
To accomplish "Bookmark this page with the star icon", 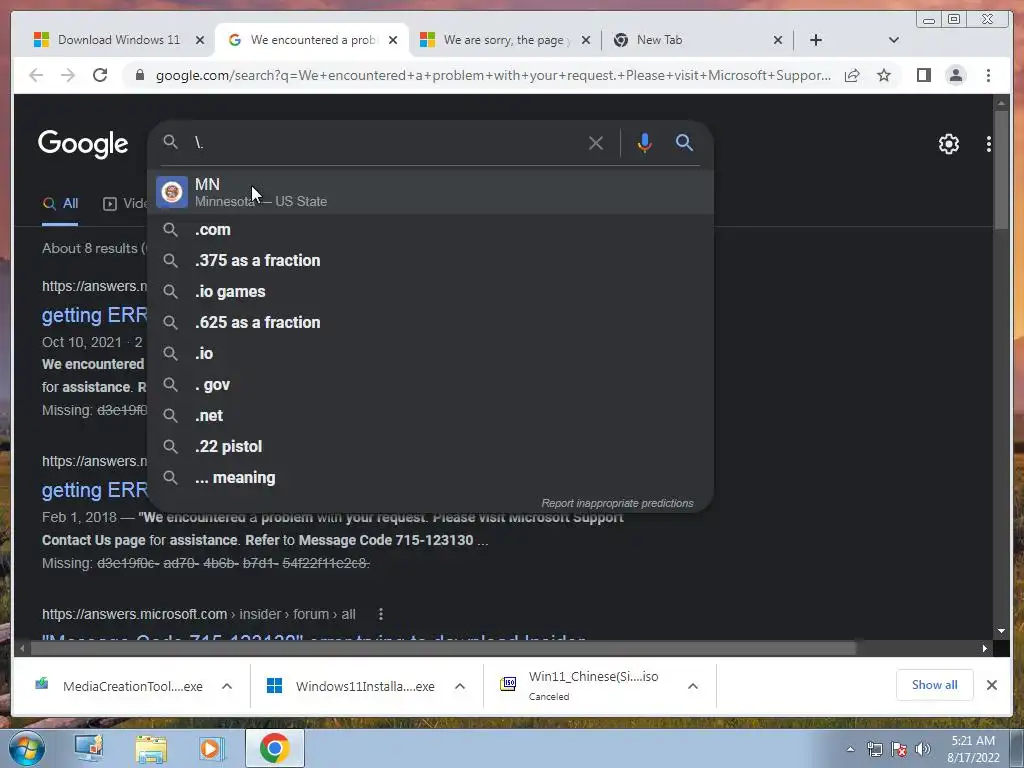I will pos(884,75).
